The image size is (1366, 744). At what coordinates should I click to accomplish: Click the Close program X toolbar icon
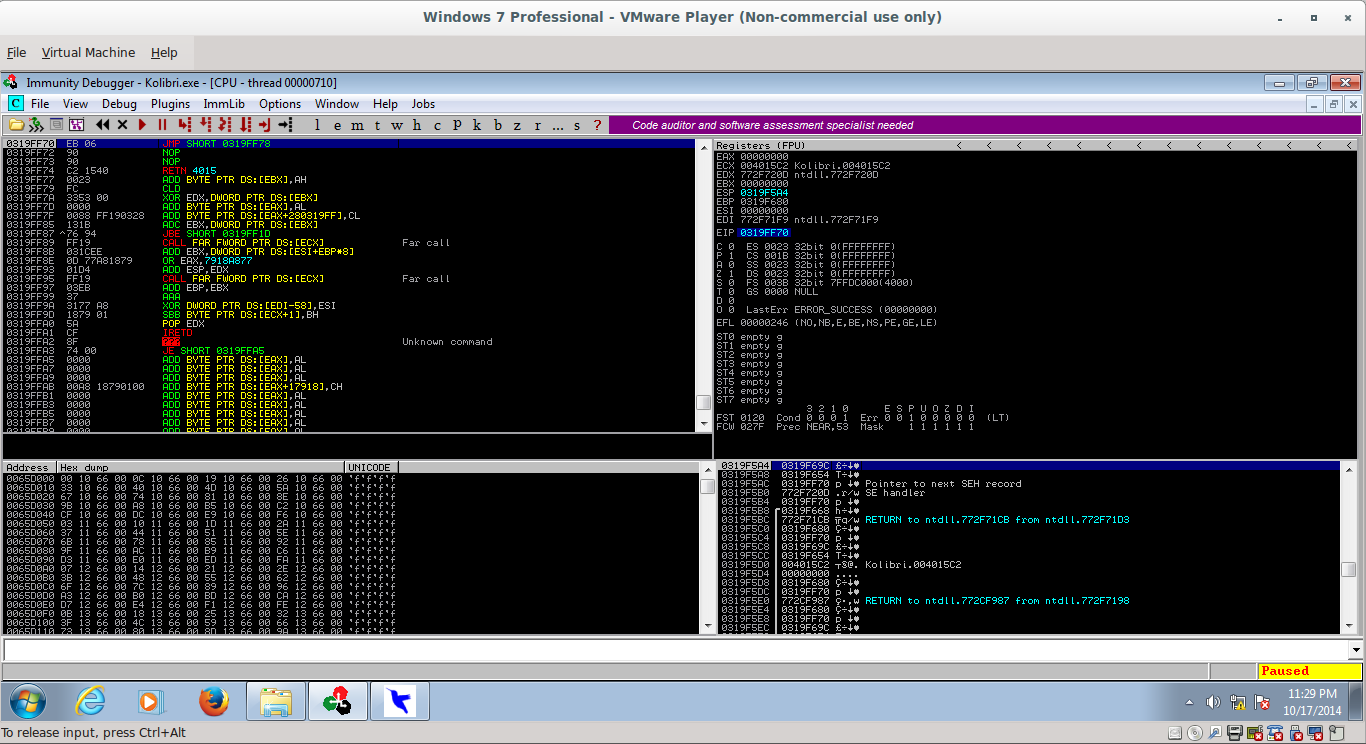(122, 125)
